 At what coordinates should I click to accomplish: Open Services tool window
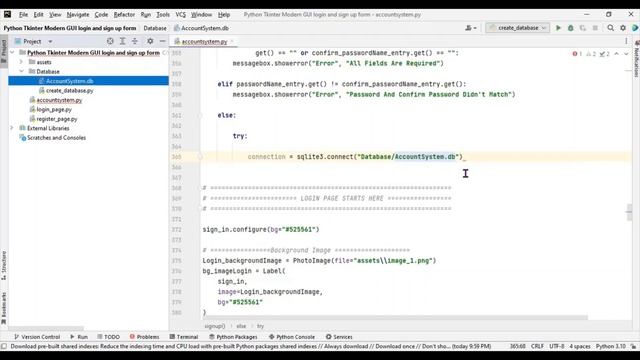(x=339, y=337)
